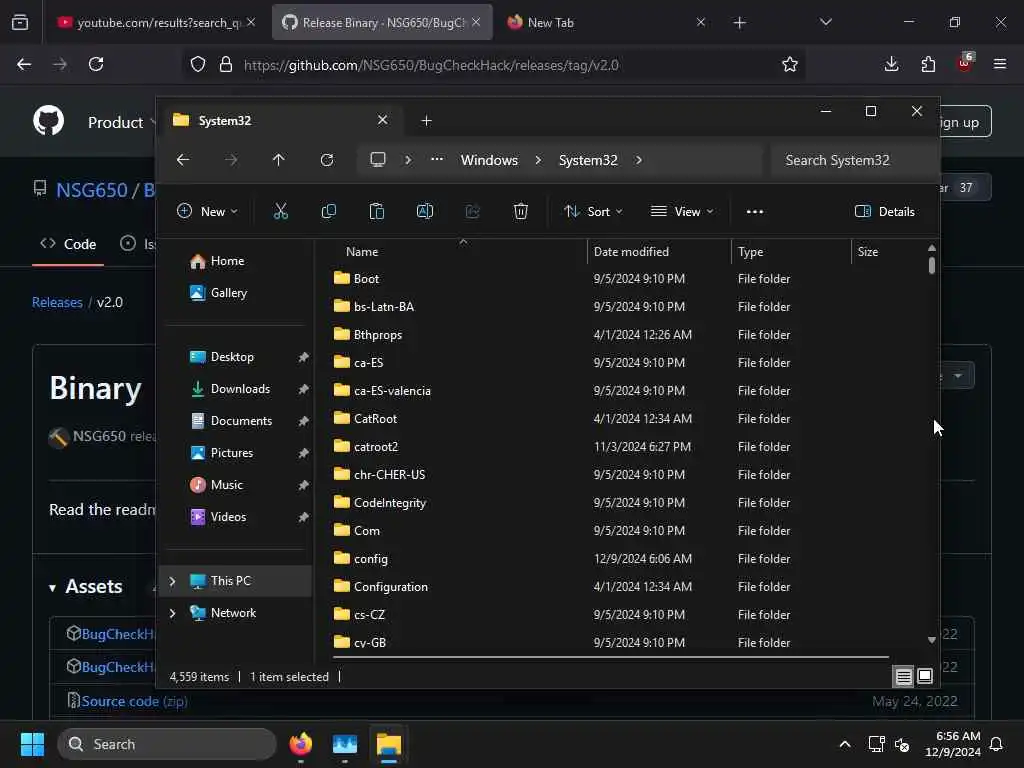The height and width of the screenshot is (768, 1024).
Task: Open Firefox Extensions puzzle icon
Action: coord(928,64)
